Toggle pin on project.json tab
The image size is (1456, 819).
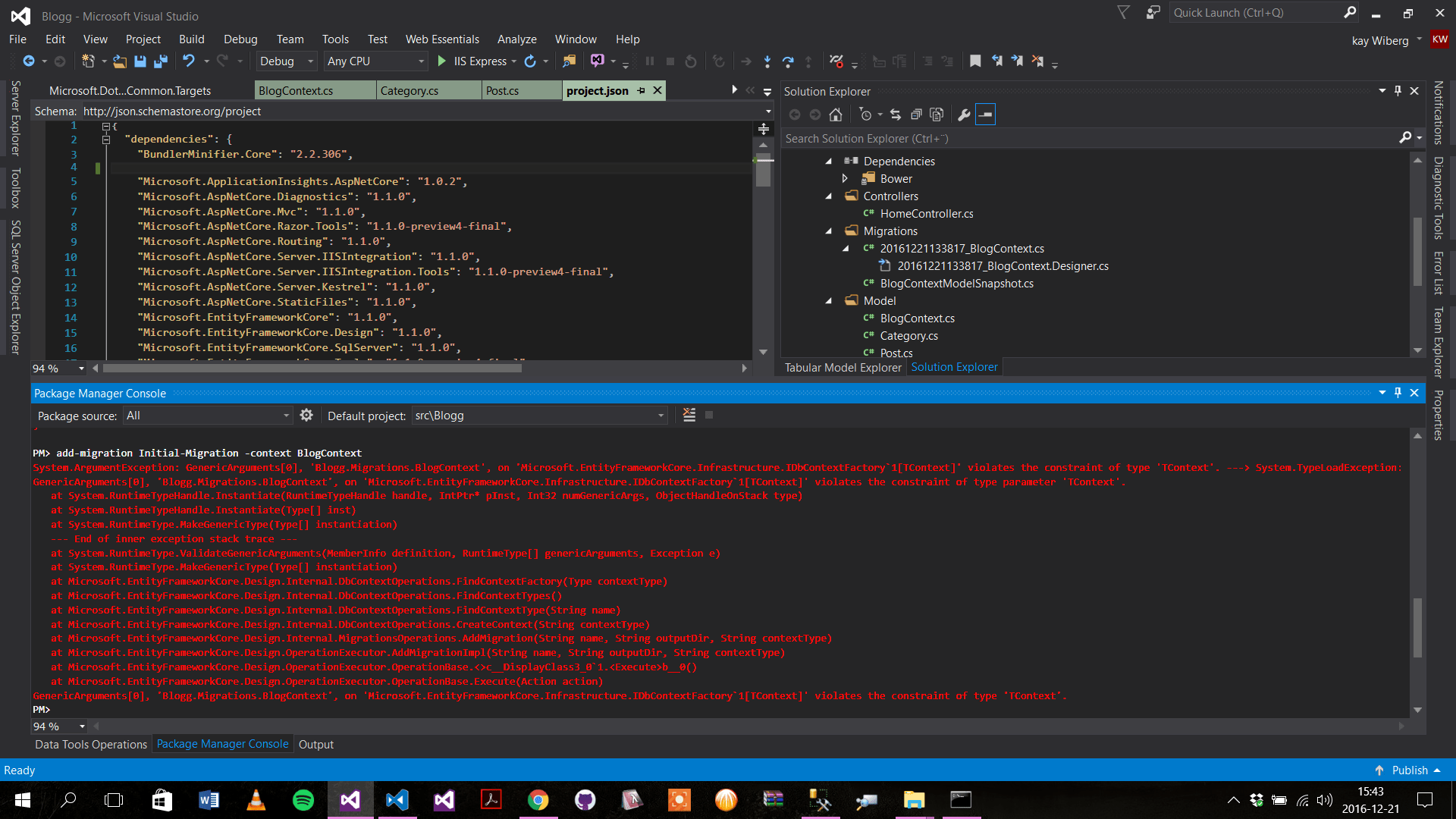(x=642, y=90)
